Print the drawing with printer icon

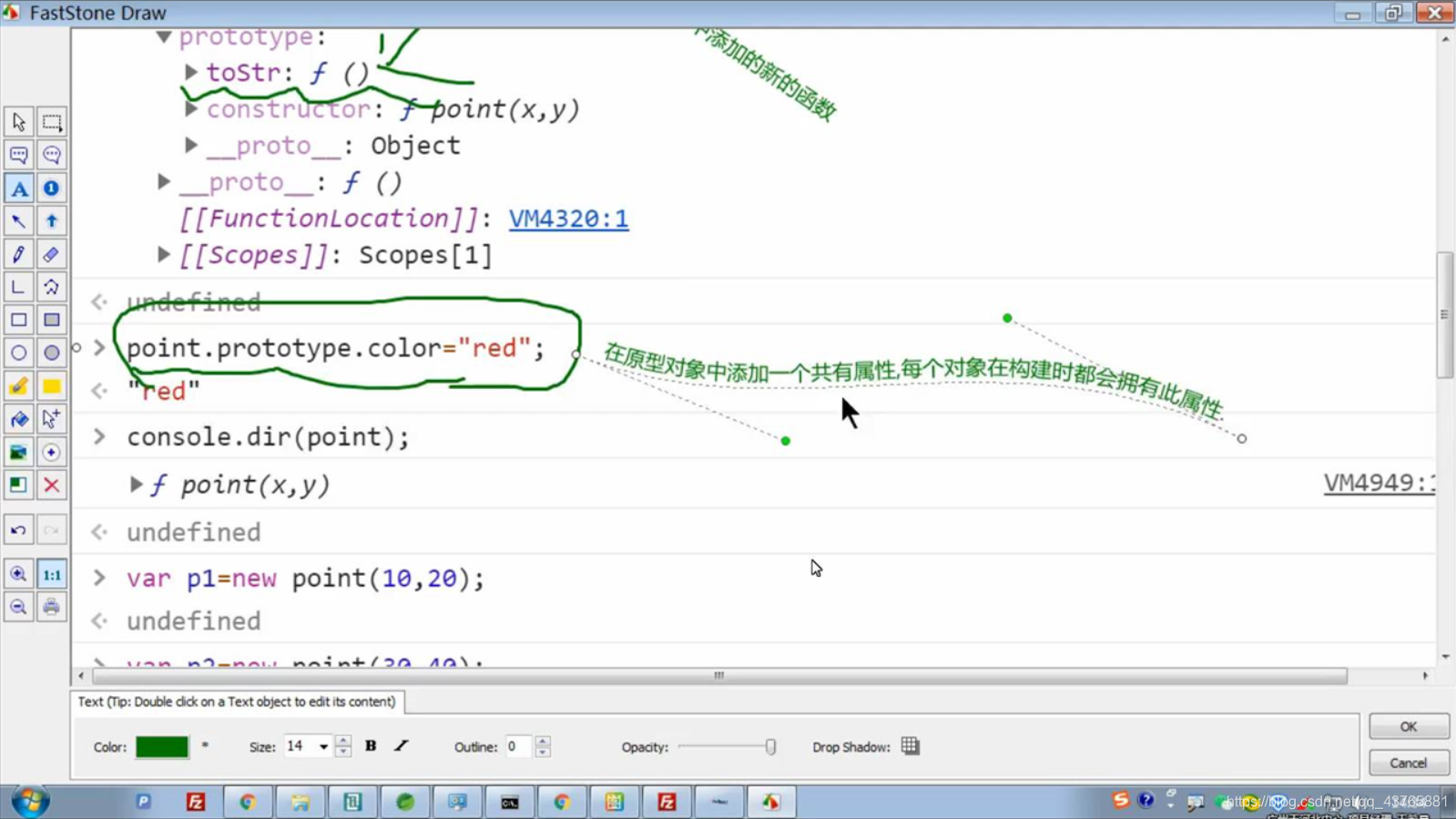pyautogui.click(x=52, y=607)
